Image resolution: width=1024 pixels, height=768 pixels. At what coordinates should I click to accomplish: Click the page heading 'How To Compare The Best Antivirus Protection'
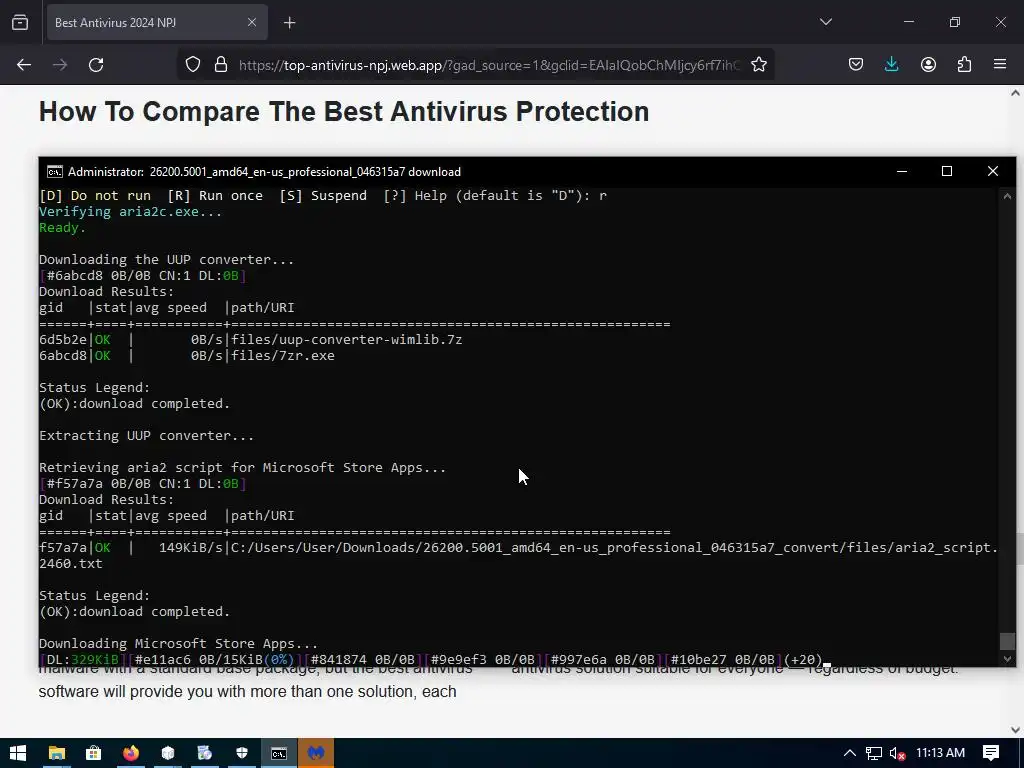pyautogui.click(x=344, y=112)
